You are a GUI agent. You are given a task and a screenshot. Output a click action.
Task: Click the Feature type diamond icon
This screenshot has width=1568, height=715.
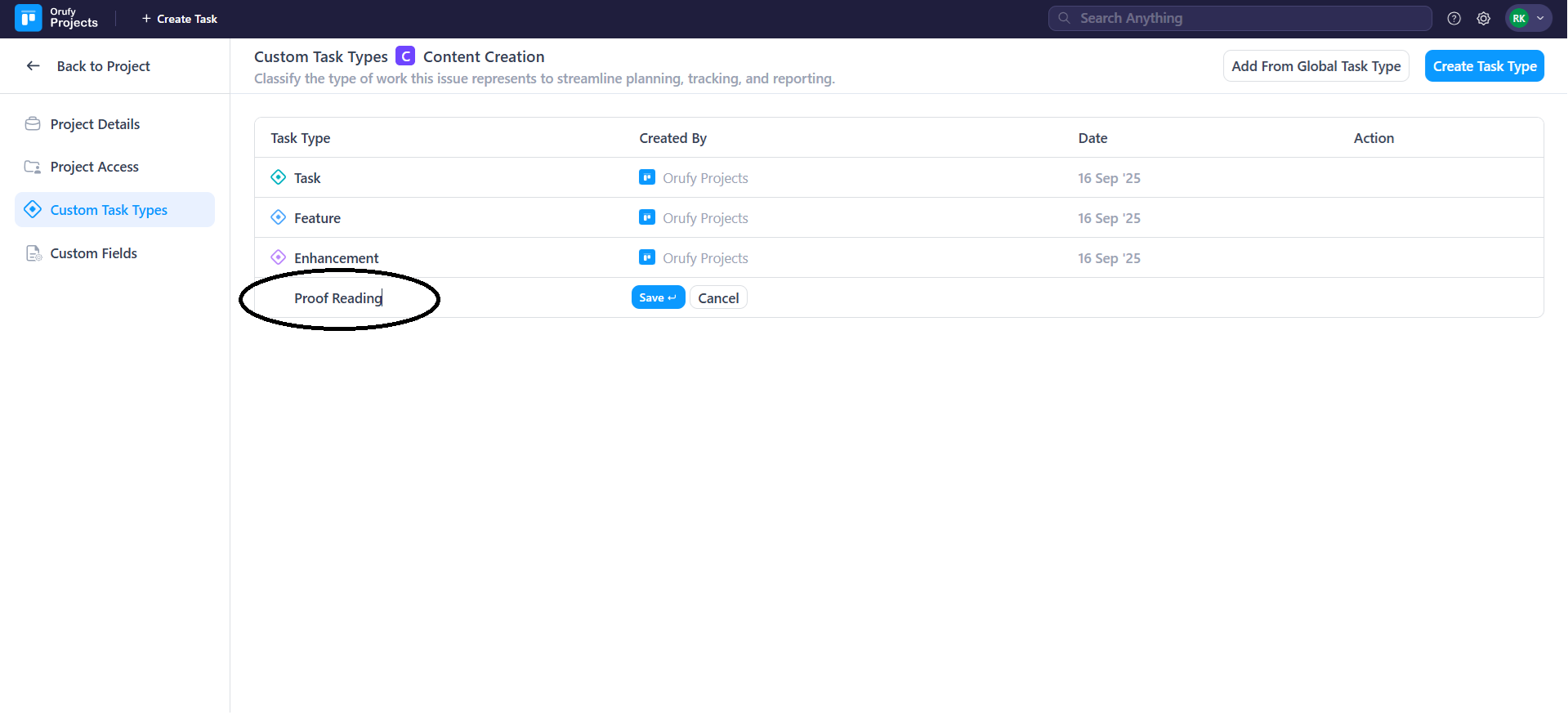[278, 217]
